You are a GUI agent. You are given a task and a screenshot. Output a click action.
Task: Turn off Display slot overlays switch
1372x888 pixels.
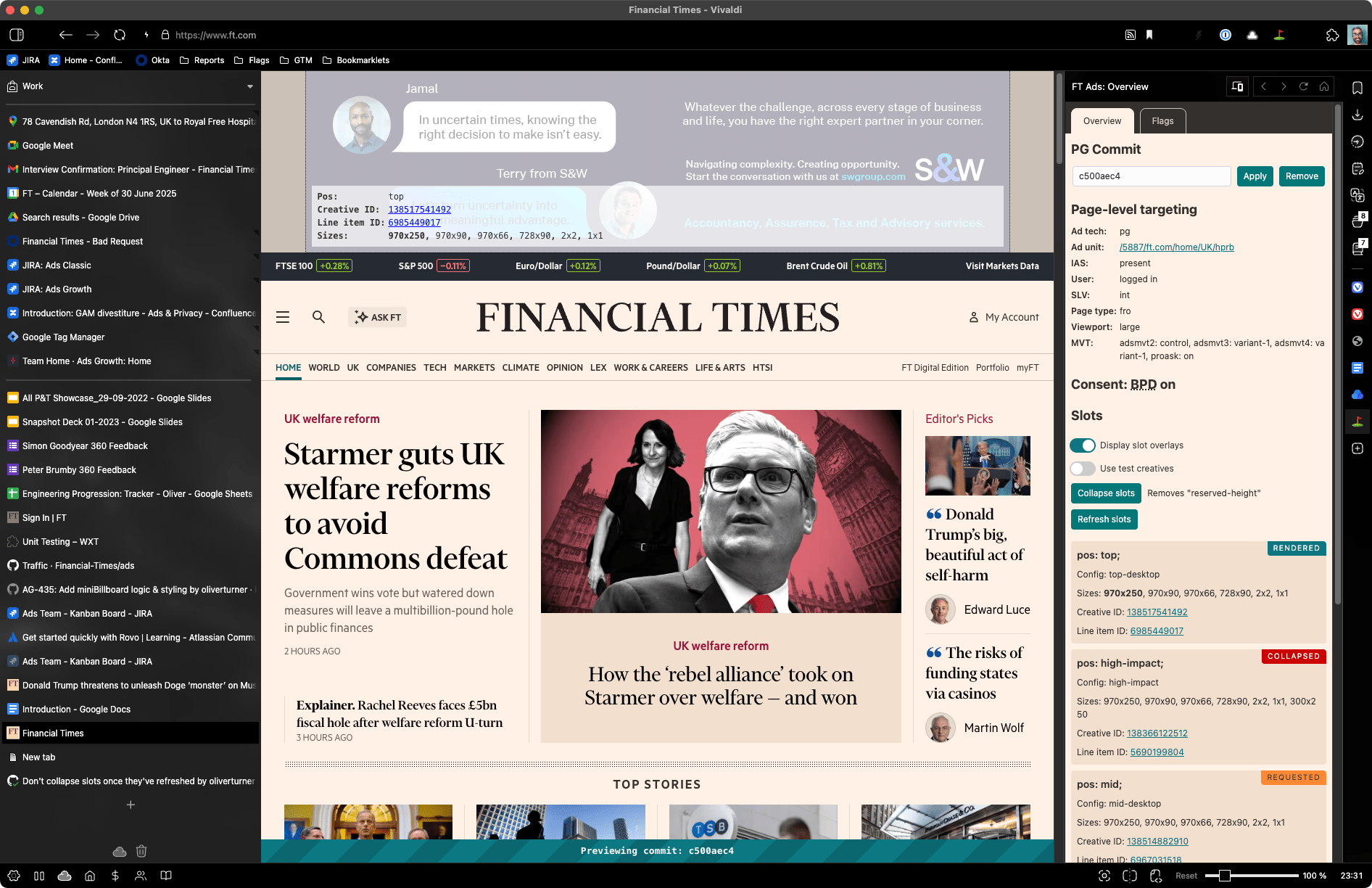tap(1083, 445)
